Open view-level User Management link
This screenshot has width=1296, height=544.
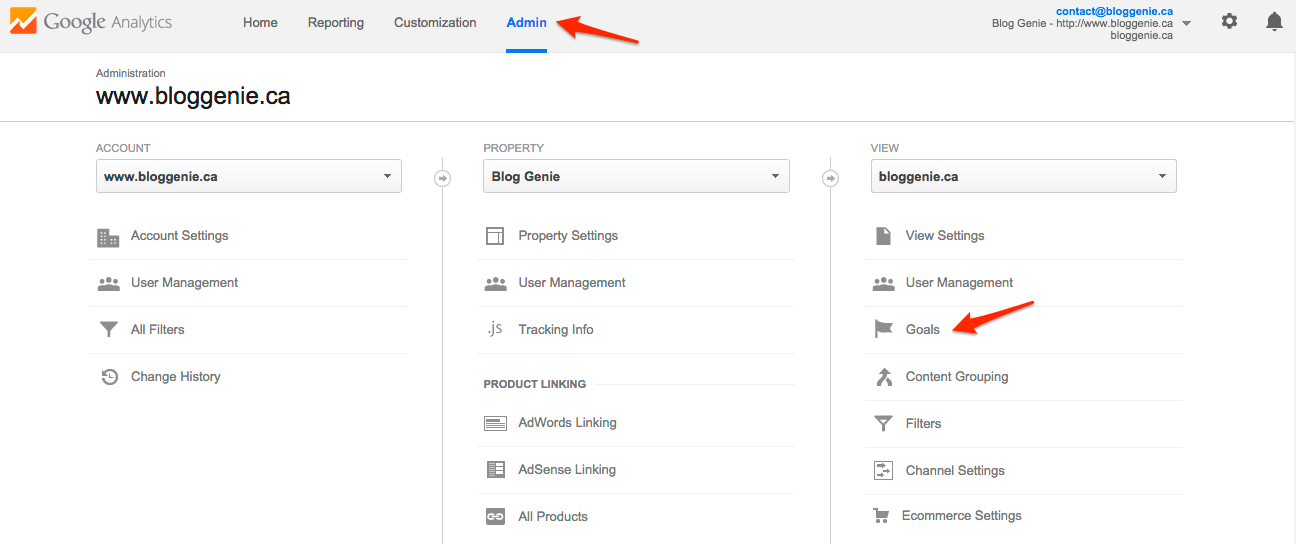959,283
